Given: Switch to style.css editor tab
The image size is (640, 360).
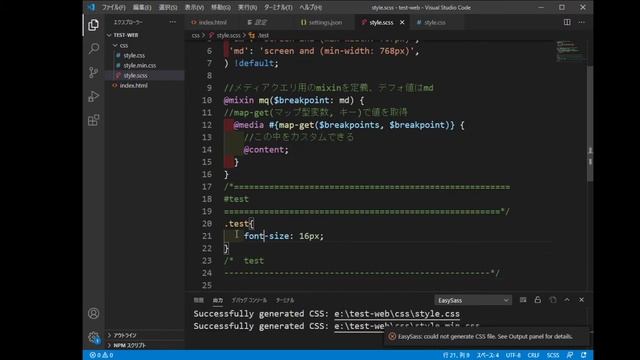Looking at the screenshot, I should [x=435, y=22].
